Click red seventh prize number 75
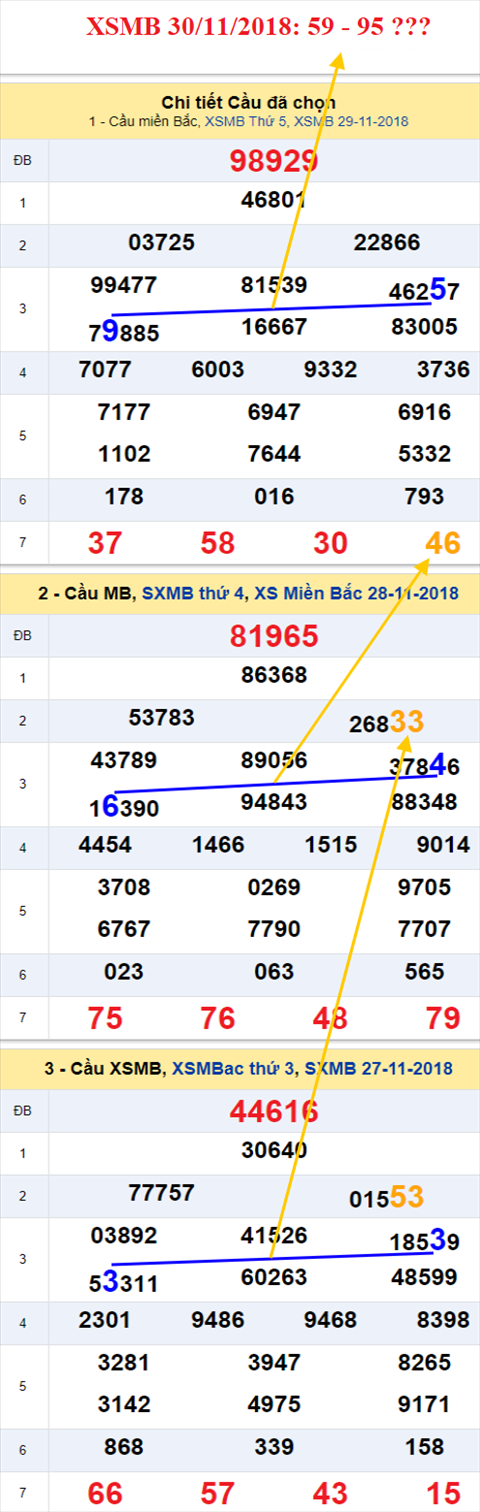Image resolution: width=480 pixels, height=1512 pixels. 105,1018
